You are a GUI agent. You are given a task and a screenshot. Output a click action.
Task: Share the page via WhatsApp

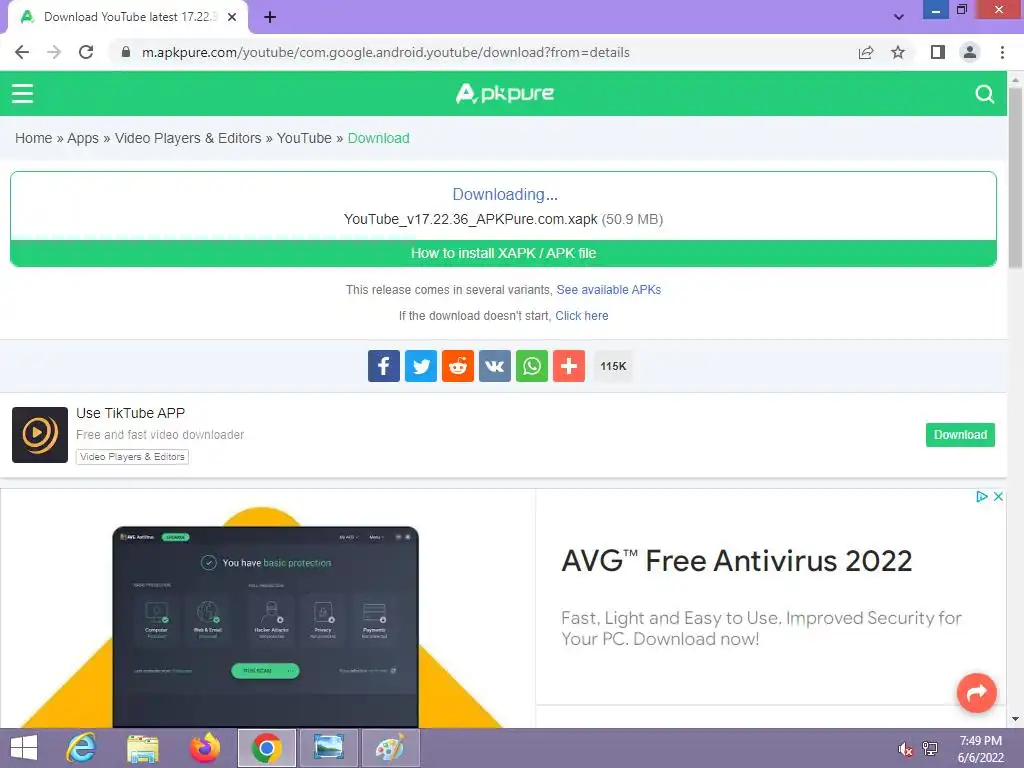(532, 366)
